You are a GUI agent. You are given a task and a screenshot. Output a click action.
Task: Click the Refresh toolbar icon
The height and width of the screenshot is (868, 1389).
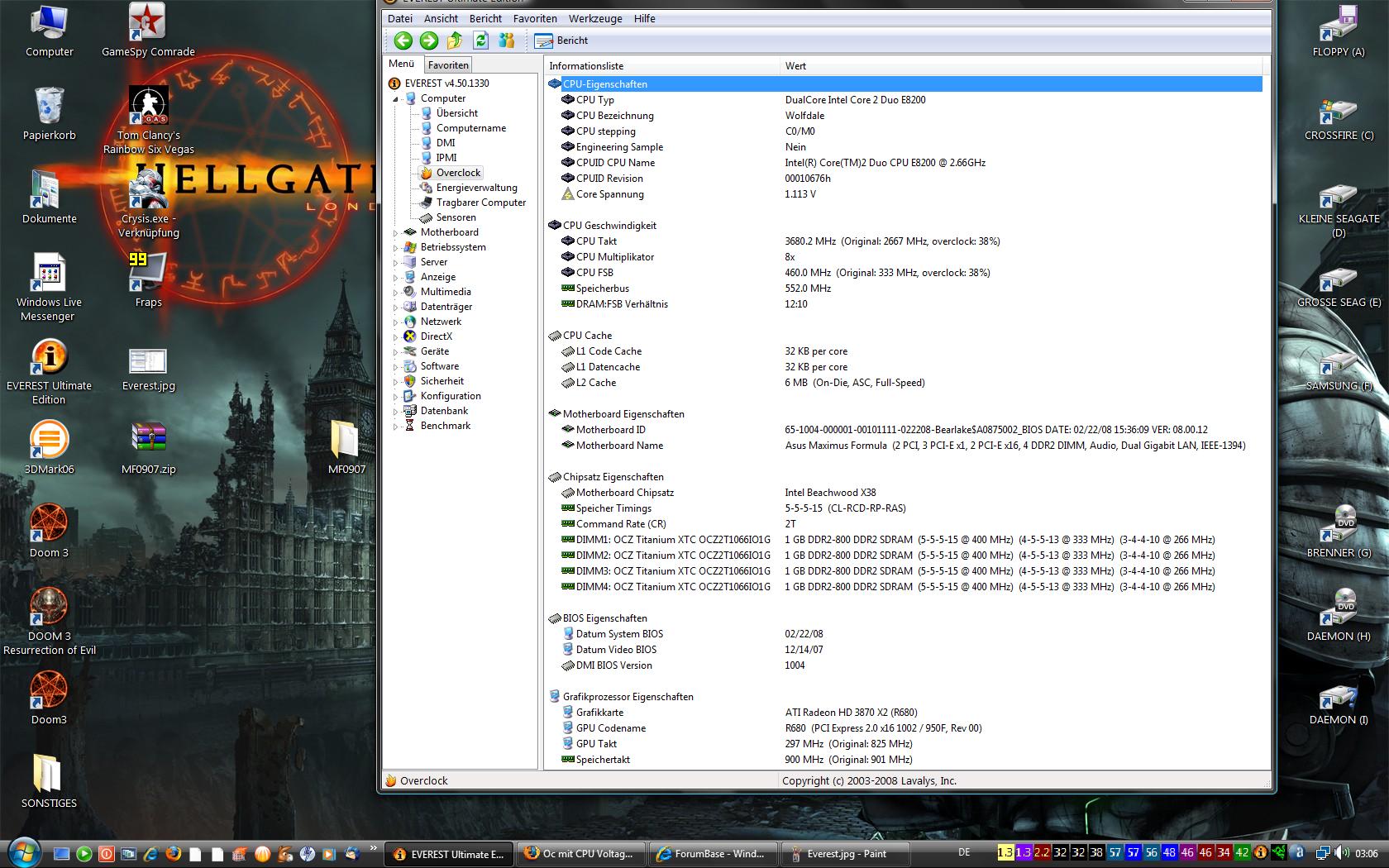click(x=480, y=40)
